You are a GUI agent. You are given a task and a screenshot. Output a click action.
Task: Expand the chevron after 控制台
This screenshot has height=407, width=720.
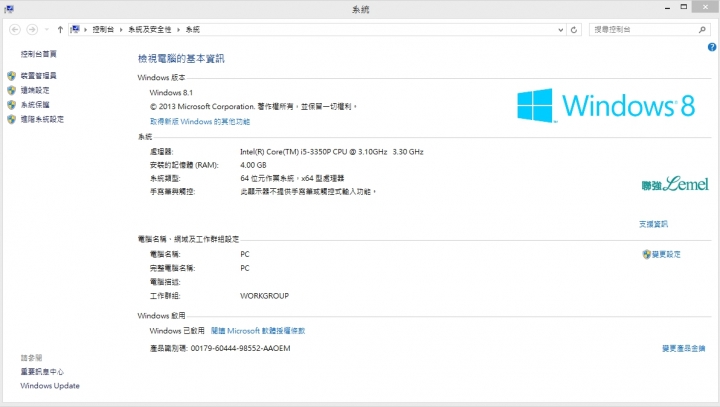coord(121,30)
